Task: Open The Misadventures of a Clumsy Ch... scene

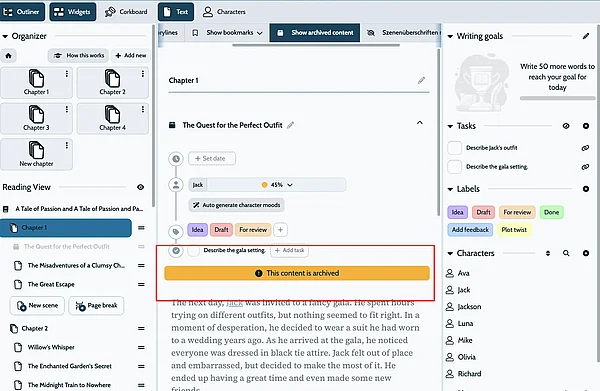Action: pos(76,266)
